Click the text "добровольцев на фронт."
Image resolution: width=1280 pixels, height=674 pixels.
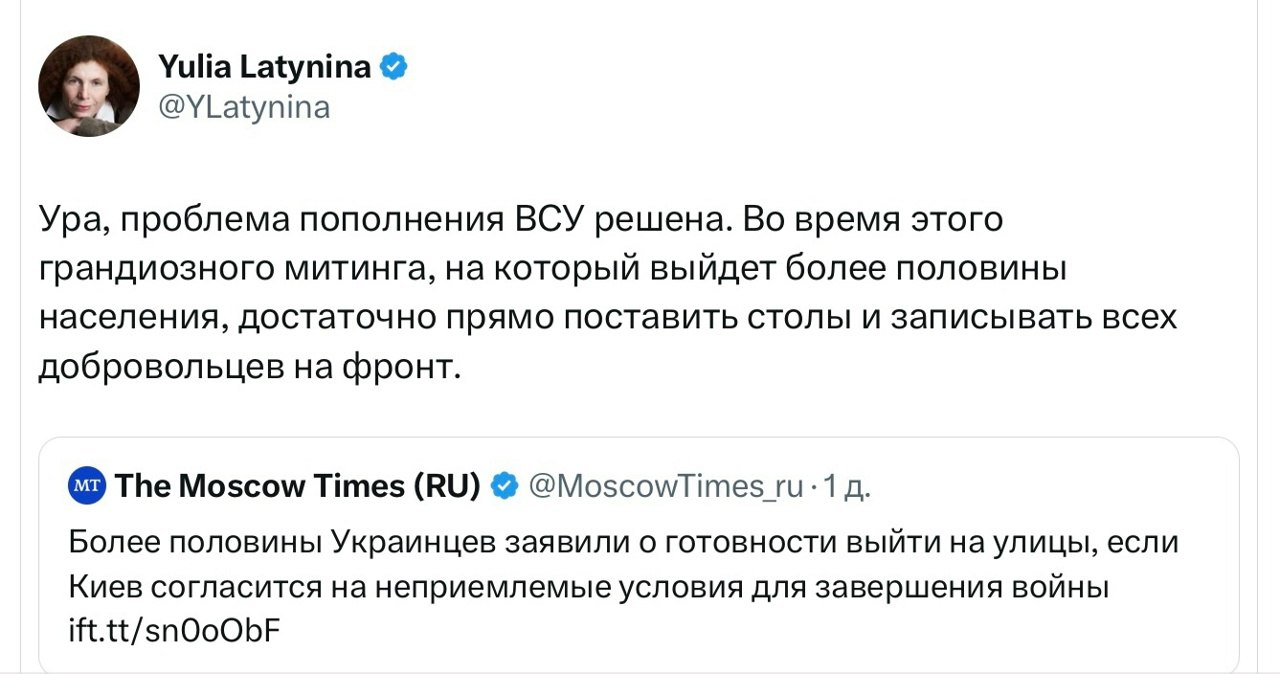250,368
